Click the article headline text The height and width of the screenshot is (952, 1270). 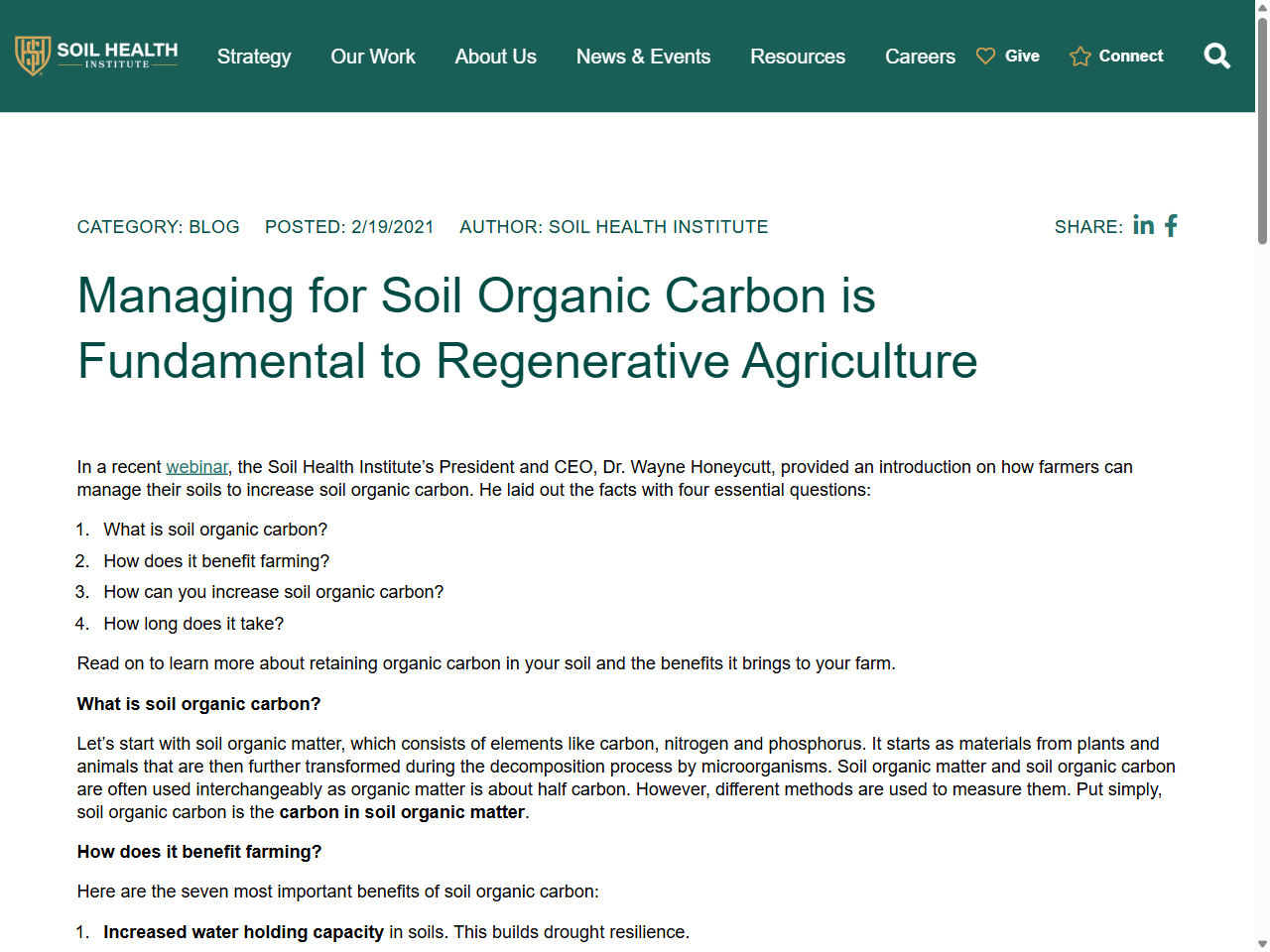point(527,328)
